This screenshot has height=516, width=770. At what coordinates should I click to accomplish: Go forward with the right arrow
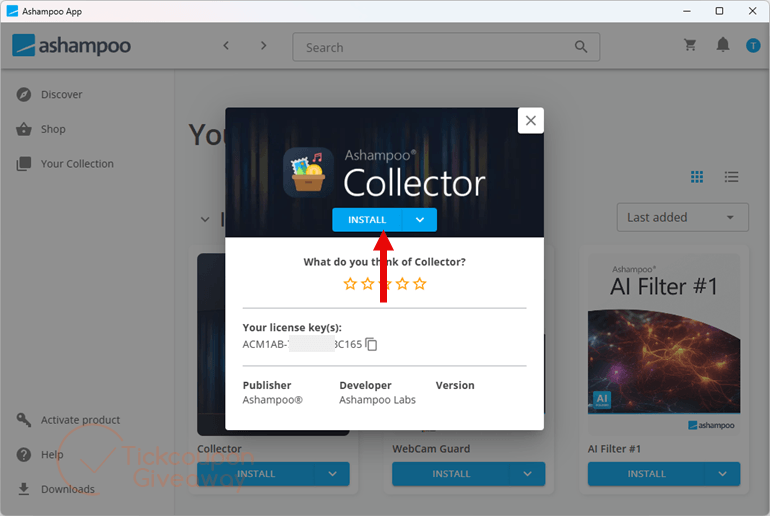pos(264,46)
